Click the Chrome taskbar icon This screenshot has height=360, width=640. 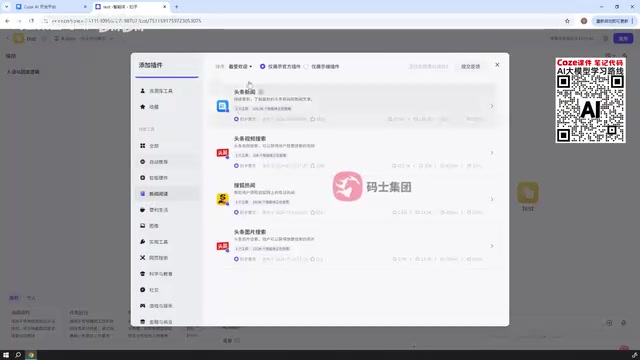click(x=31, y=355)
